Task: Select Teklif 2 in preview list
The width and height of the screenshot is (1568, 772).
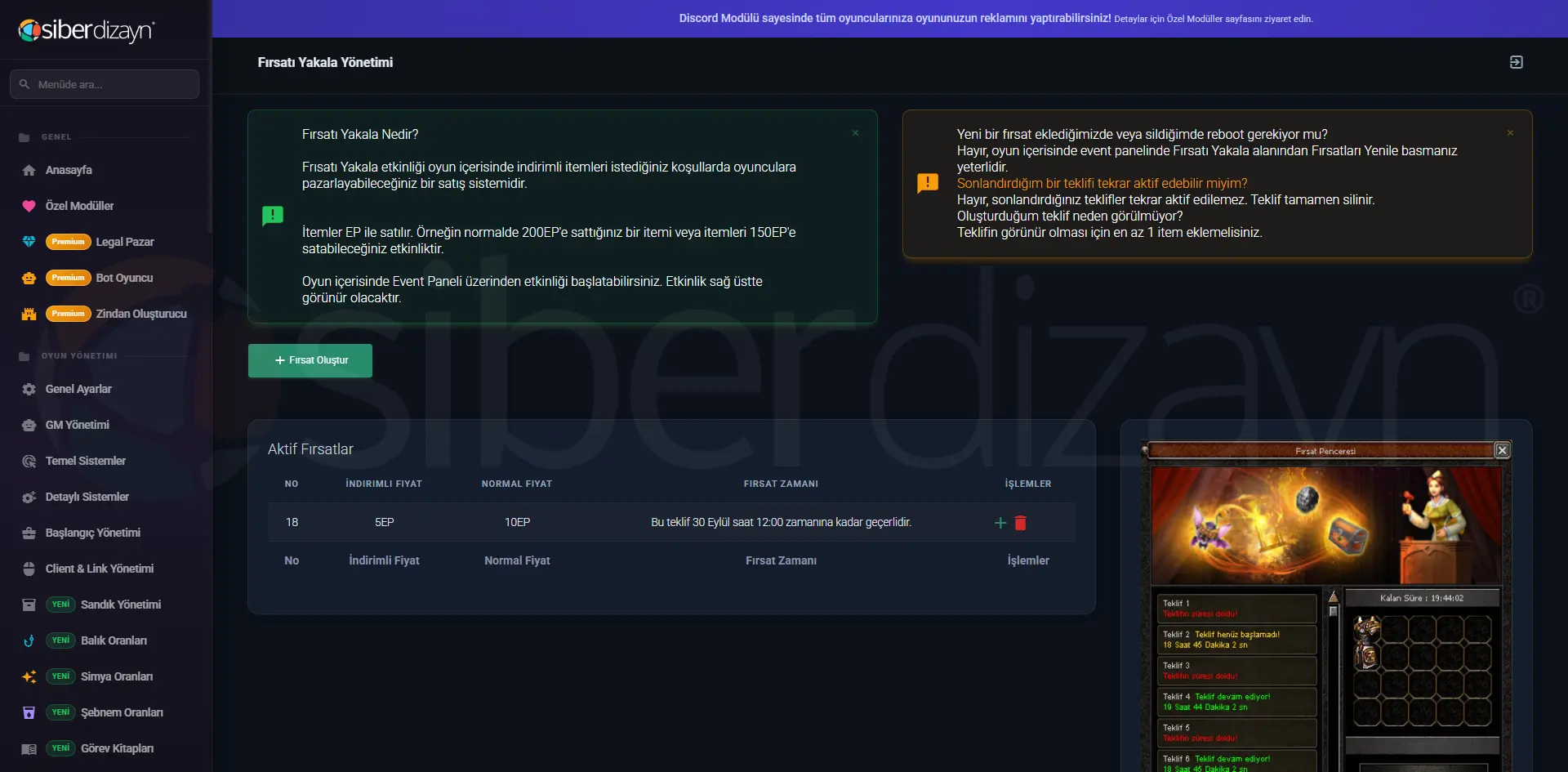Action: point(1236,640)
